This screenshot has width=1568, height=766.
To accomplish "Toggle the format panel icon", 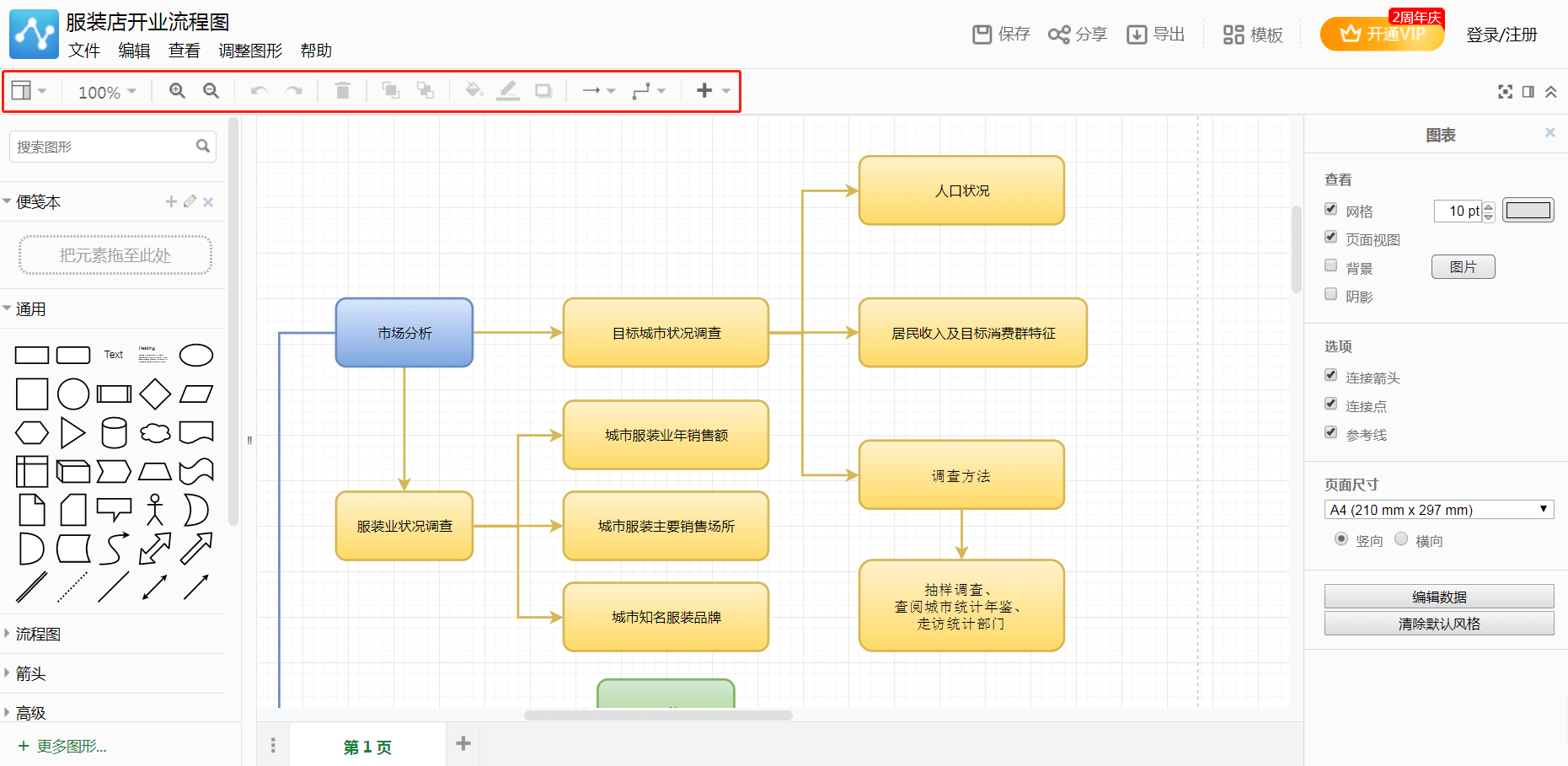I will coord(1528,91).
